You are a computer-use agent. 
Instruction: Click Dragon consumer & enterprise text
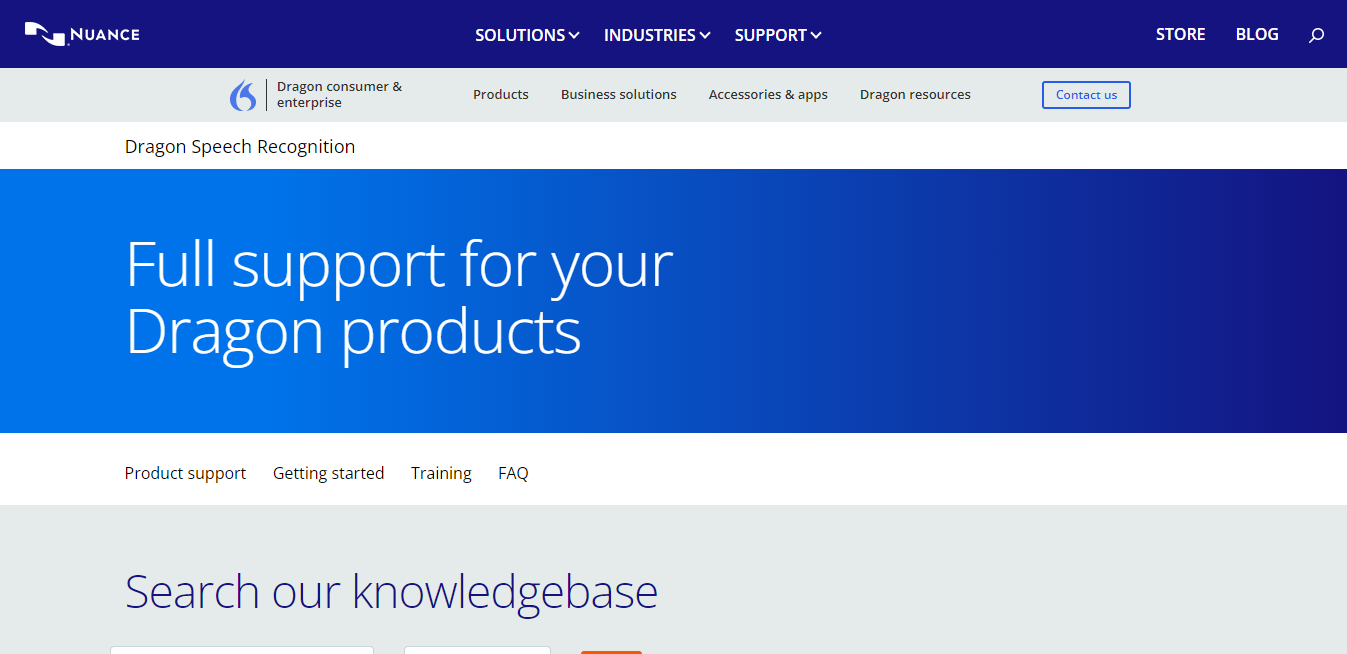[x=339, y=95]
